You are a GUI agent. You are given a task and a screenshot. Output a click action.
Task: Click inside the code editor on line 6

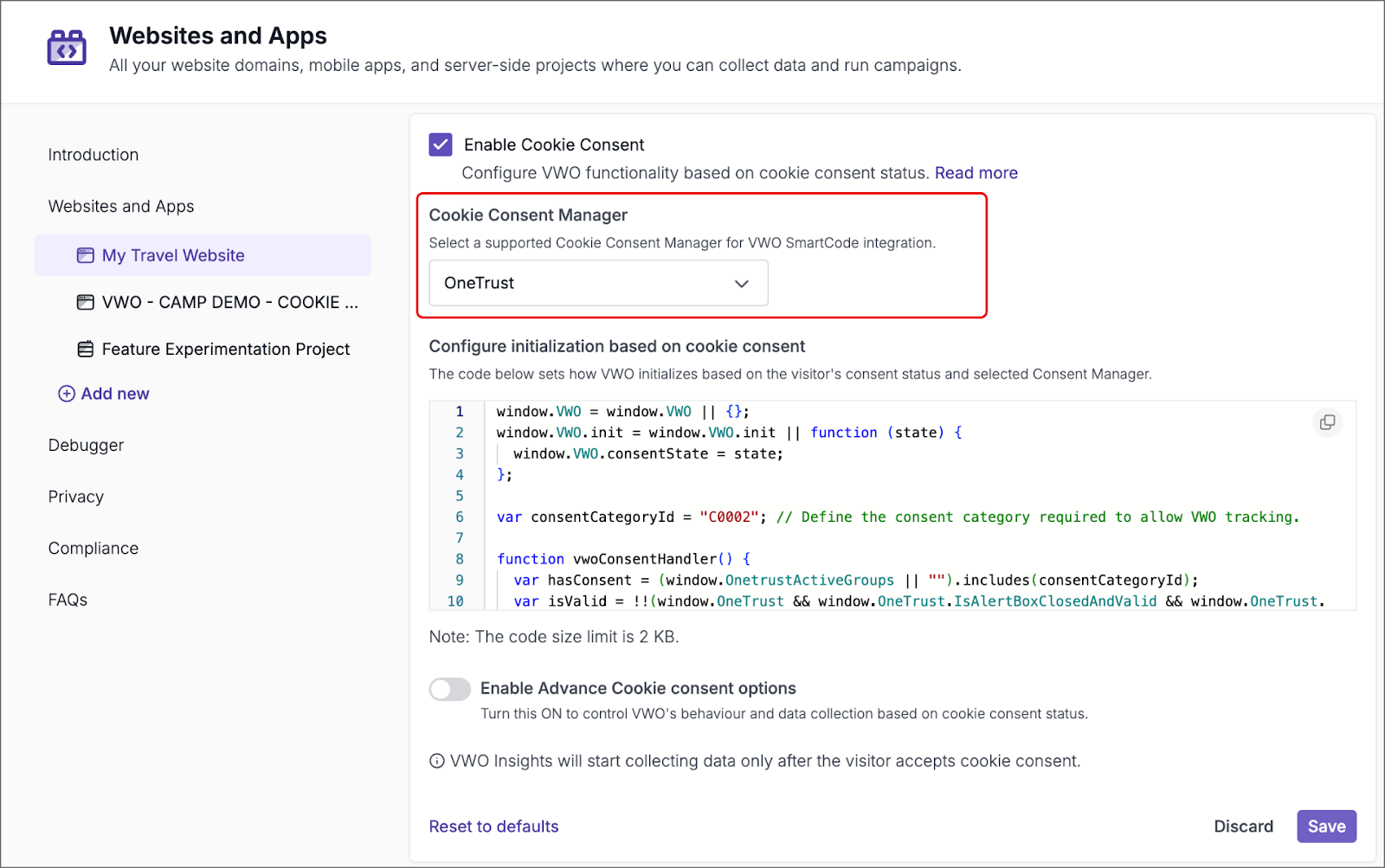pos(866,518)
